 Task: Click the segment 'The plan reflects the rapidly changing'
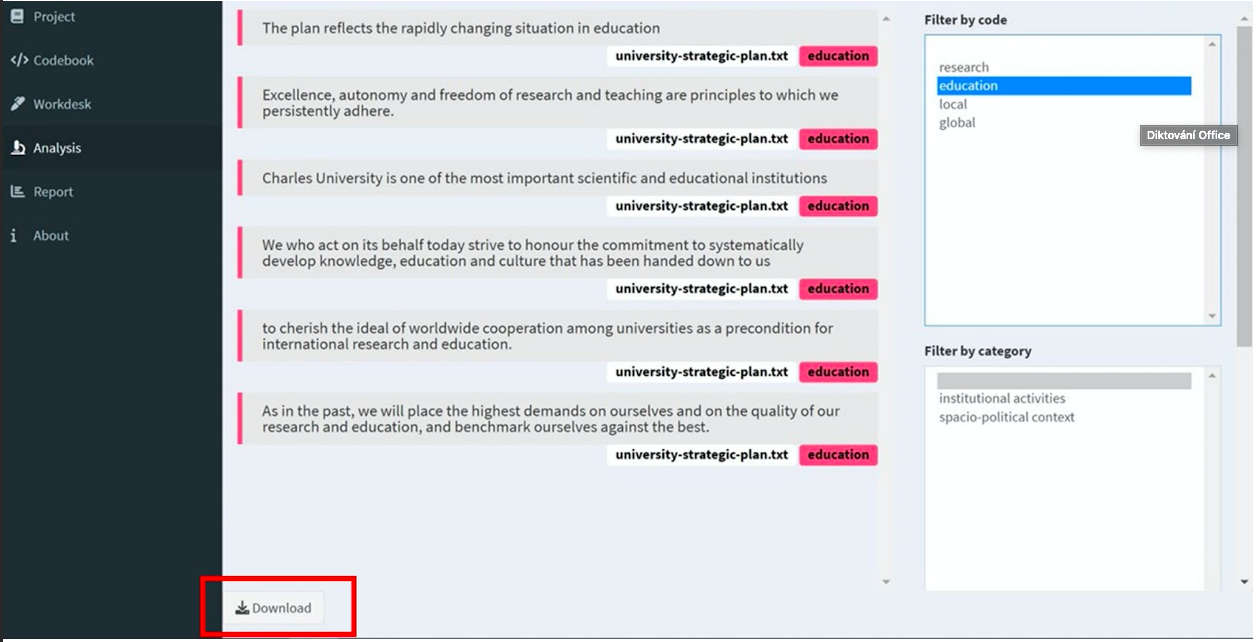tap(558, 28)
